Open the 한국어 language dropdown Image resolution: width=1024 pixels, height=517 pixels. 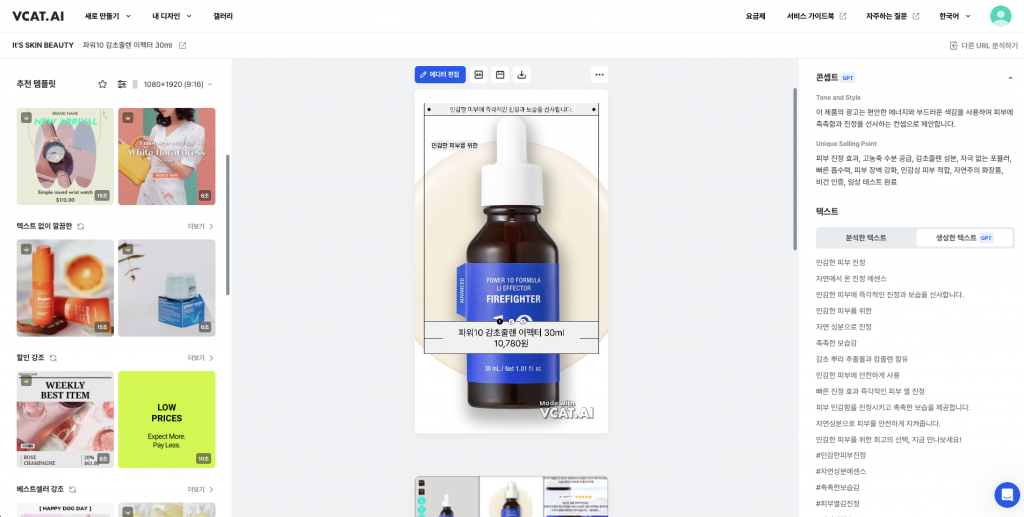(955, 16)
